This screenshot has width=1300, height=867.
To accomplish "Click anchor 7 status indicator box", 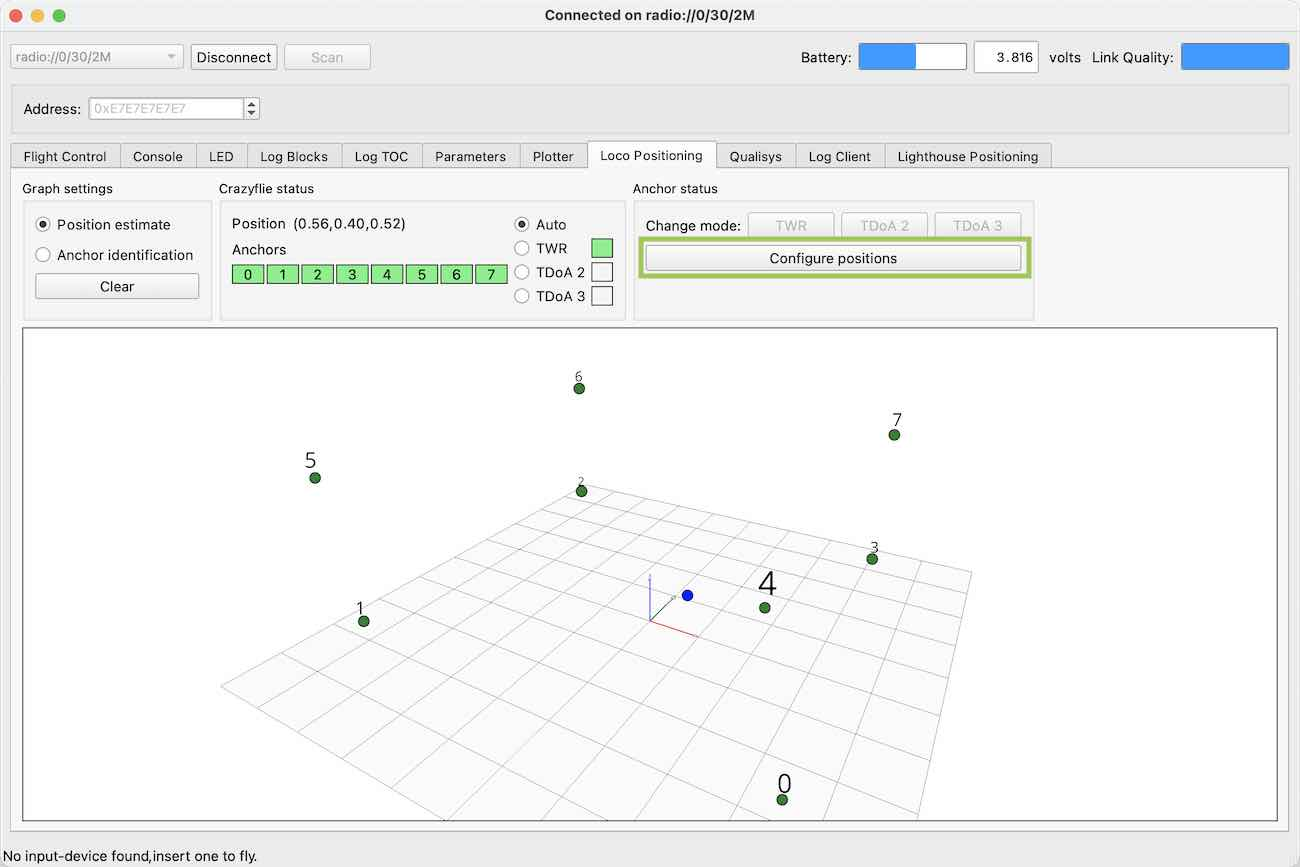I will pyautogui.click(x=491, y=274).
